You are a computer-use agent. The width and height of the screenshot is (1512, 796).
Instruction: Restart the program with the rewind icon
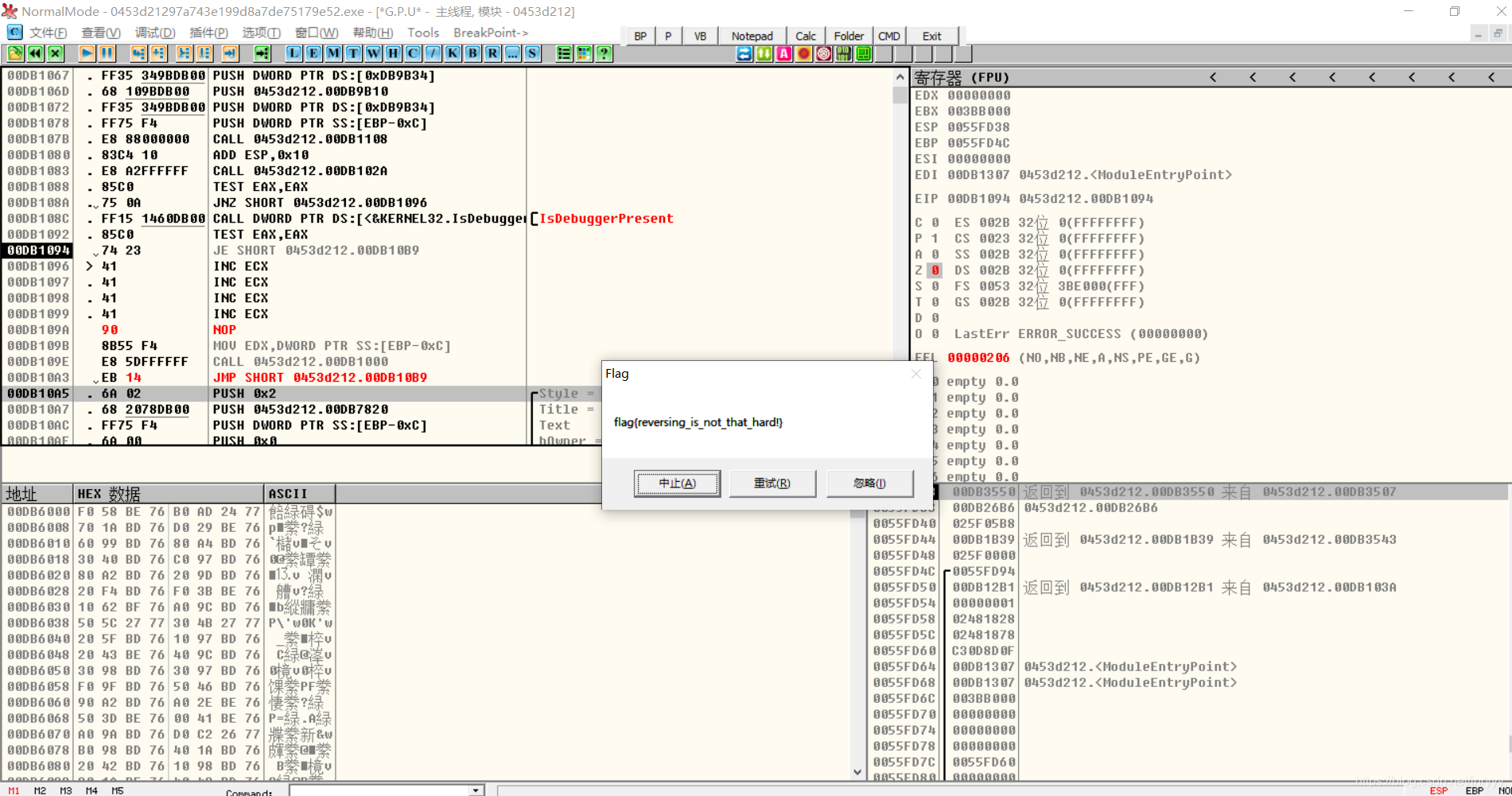click(35, 53)
